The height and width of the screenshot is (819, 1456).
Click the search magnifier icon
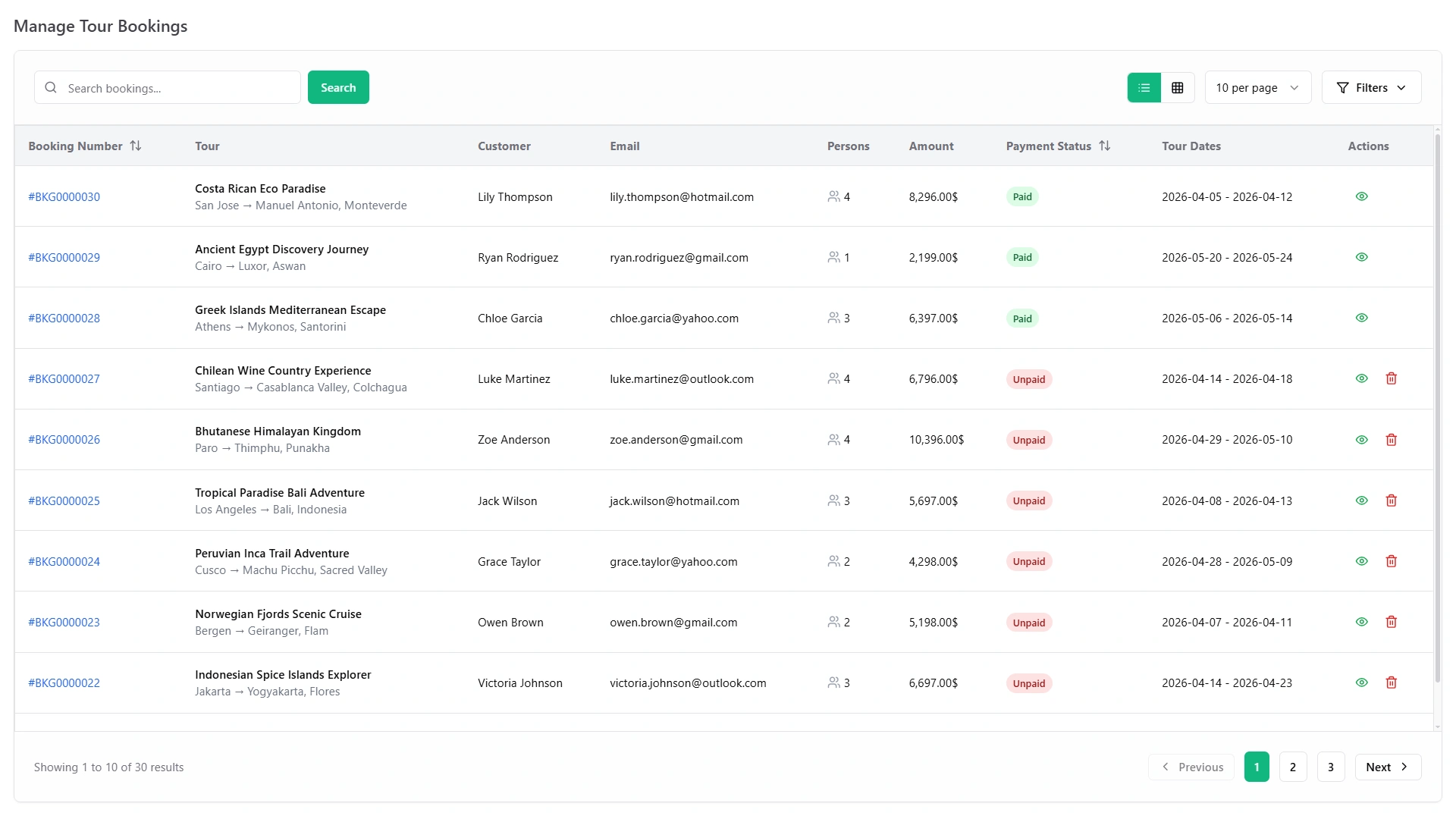pos(51,88)
